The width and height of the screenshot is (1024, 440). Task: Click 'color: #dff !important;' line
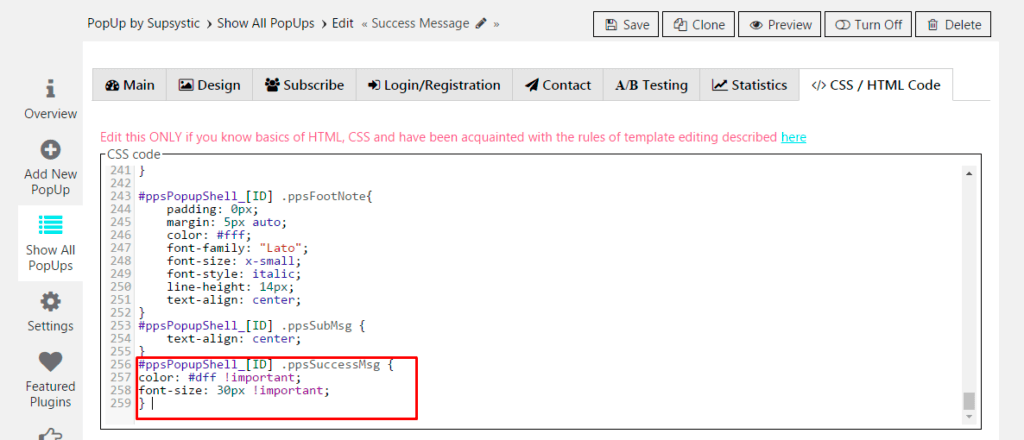click(x=220, y=378)
